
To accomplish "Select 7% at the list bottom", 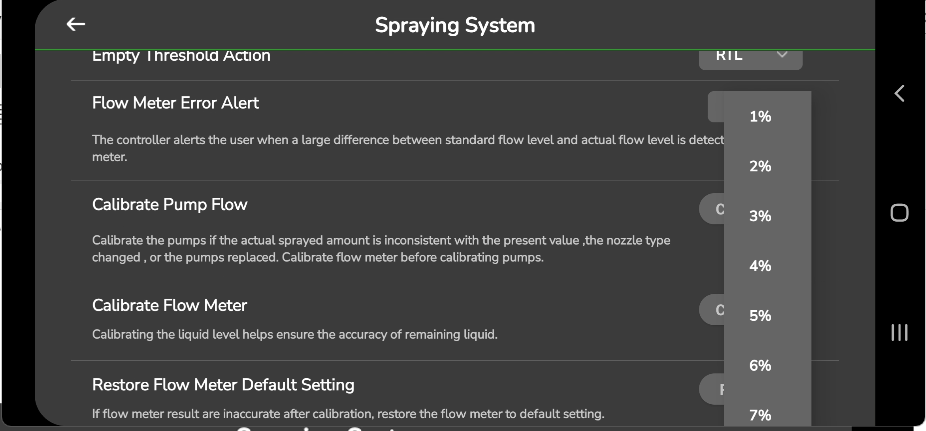I will [760, 415].
